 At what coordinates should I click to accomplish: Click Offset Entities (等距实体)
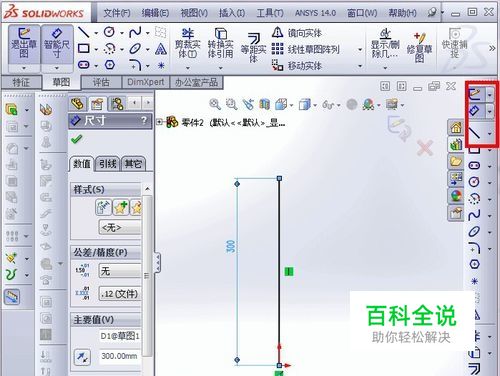click(253, 47)
